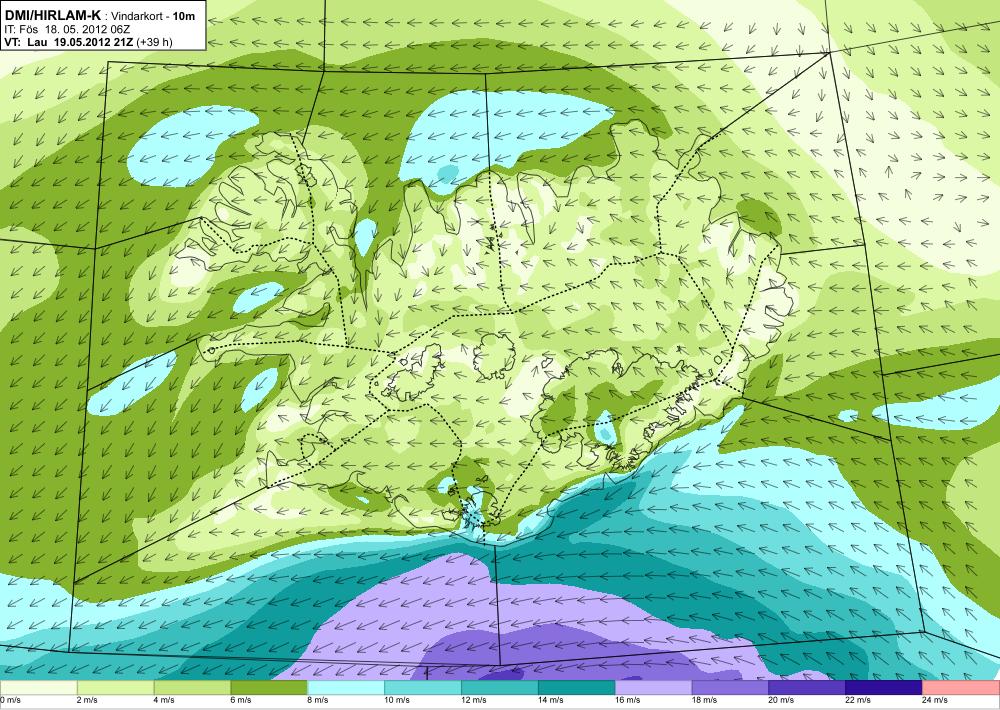Click the '20 m/s' legend label
This screenshot has width=1000, height=710.
pyautogui.click(x=781, y=700)
